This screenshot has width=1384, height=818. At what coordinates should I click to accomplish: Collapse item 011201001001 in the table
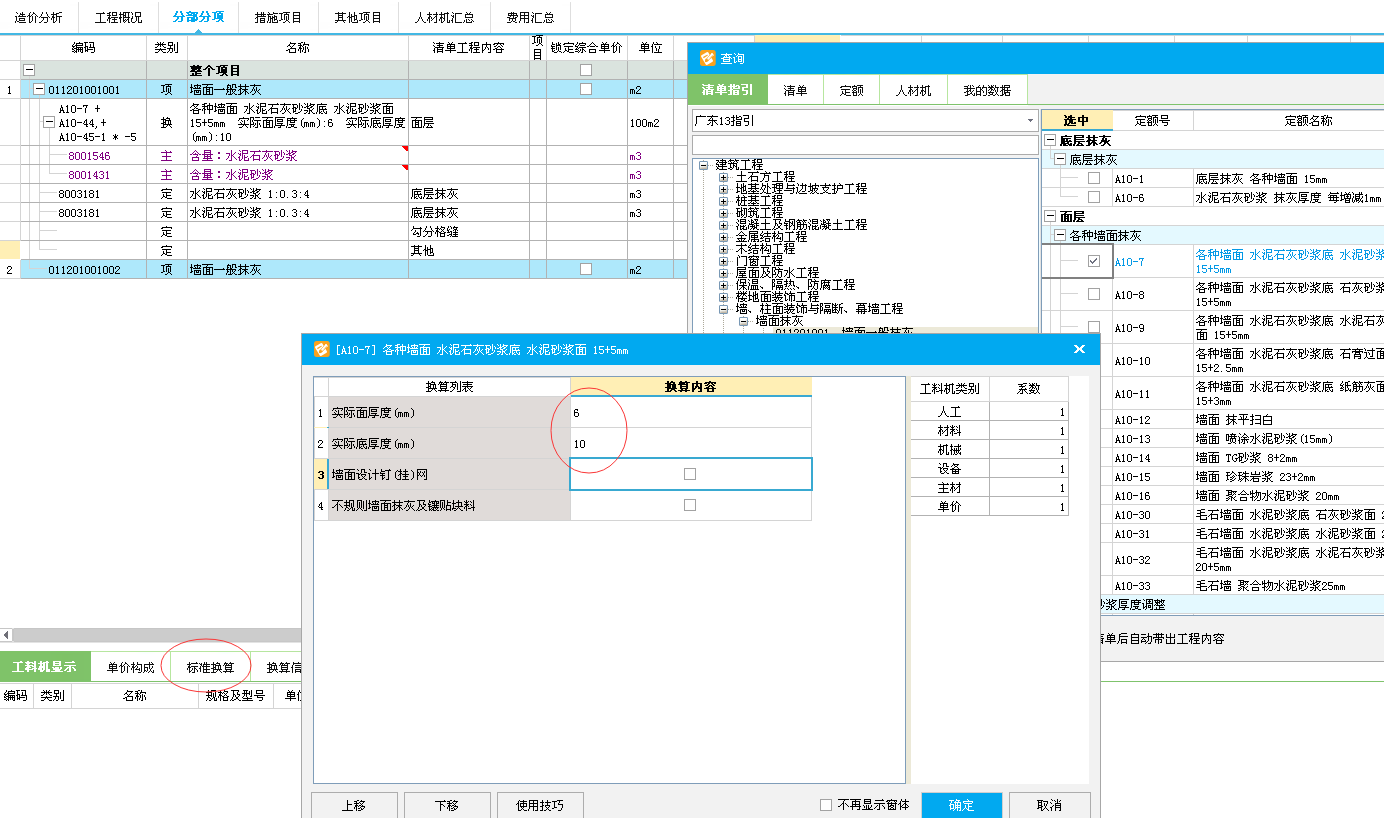point(39,89)
